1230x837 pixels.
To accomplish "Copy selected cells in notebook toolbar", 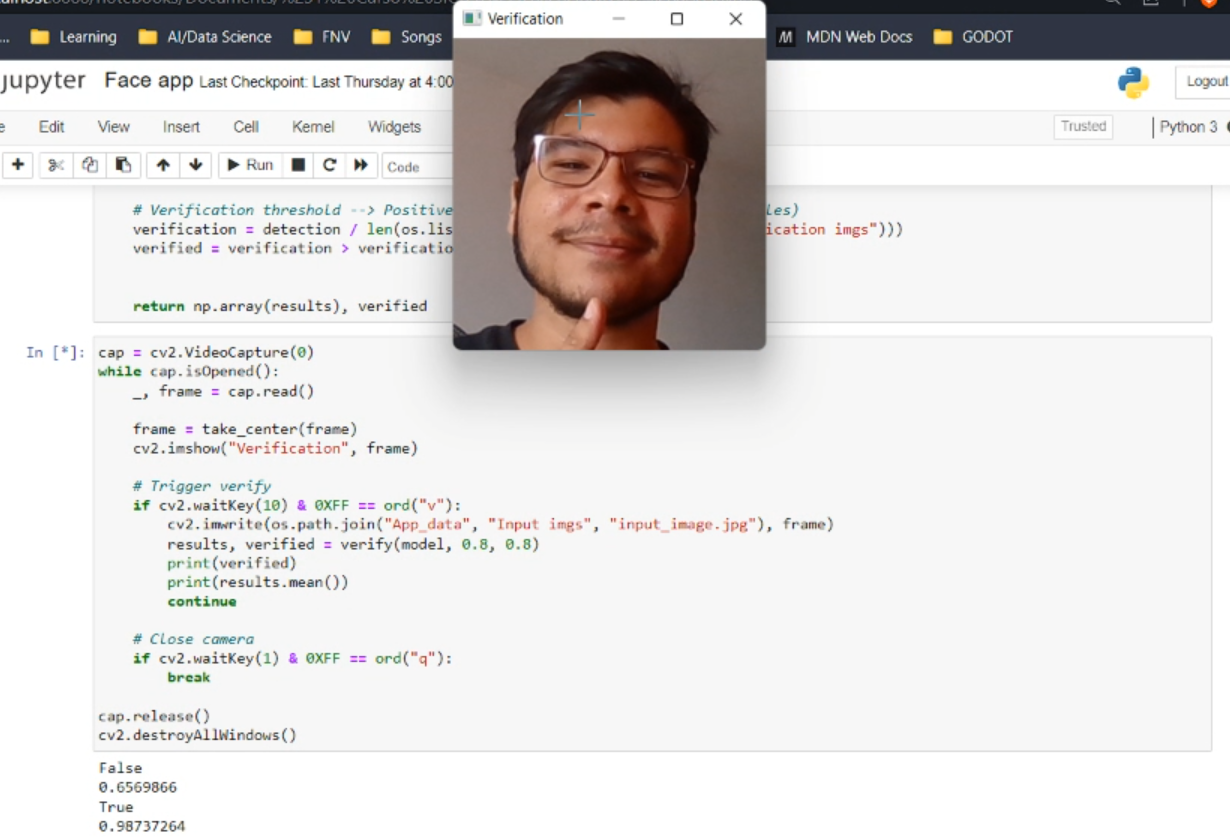I will (90, 165).
